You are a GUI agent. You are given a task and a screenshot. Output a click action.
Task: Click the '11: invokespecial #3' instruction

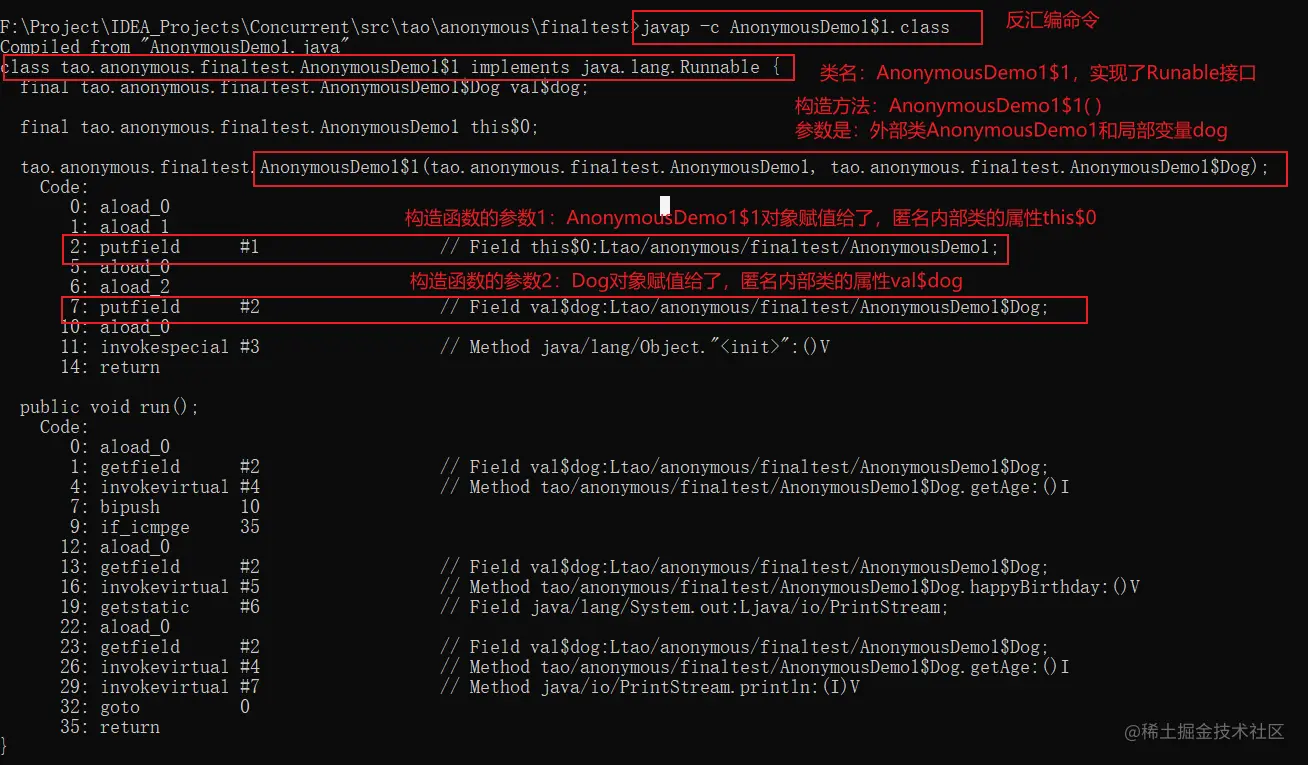[160, 347]
